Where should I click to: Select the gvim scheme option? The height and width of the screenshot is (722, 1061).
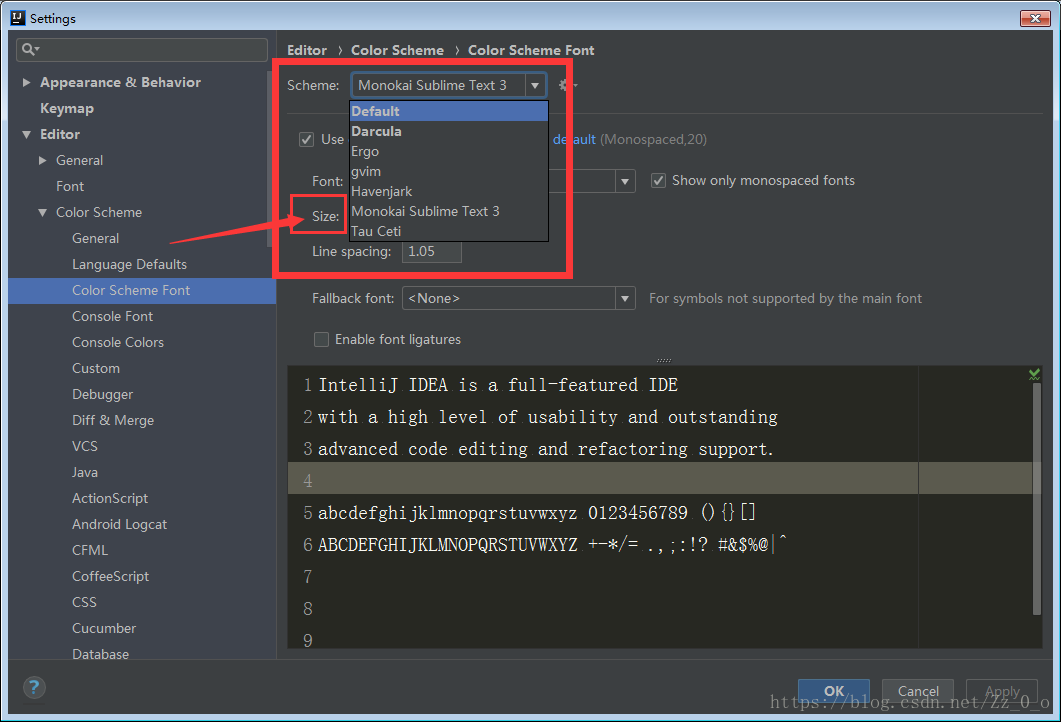pyautogui.click(x=448, y=171)
